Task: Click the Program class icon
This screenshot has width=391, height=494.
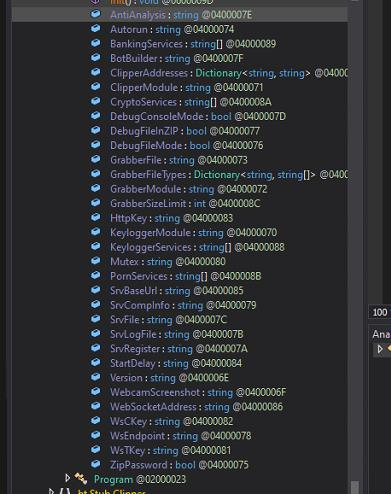Action: pyautogui.click(x=81, y=479)
